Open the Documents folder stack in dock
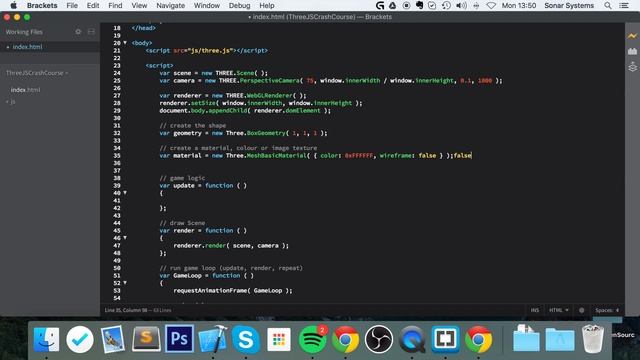640x360 pixels. [526, 338]
